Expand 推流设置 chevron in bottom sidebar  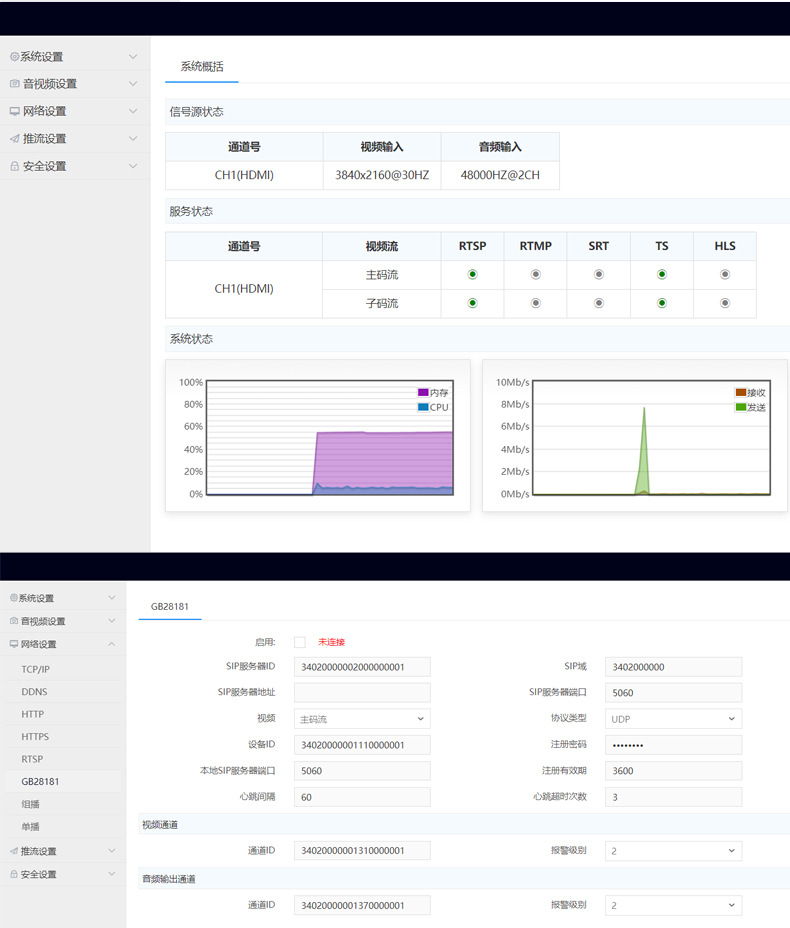click(x=112, y=851)
